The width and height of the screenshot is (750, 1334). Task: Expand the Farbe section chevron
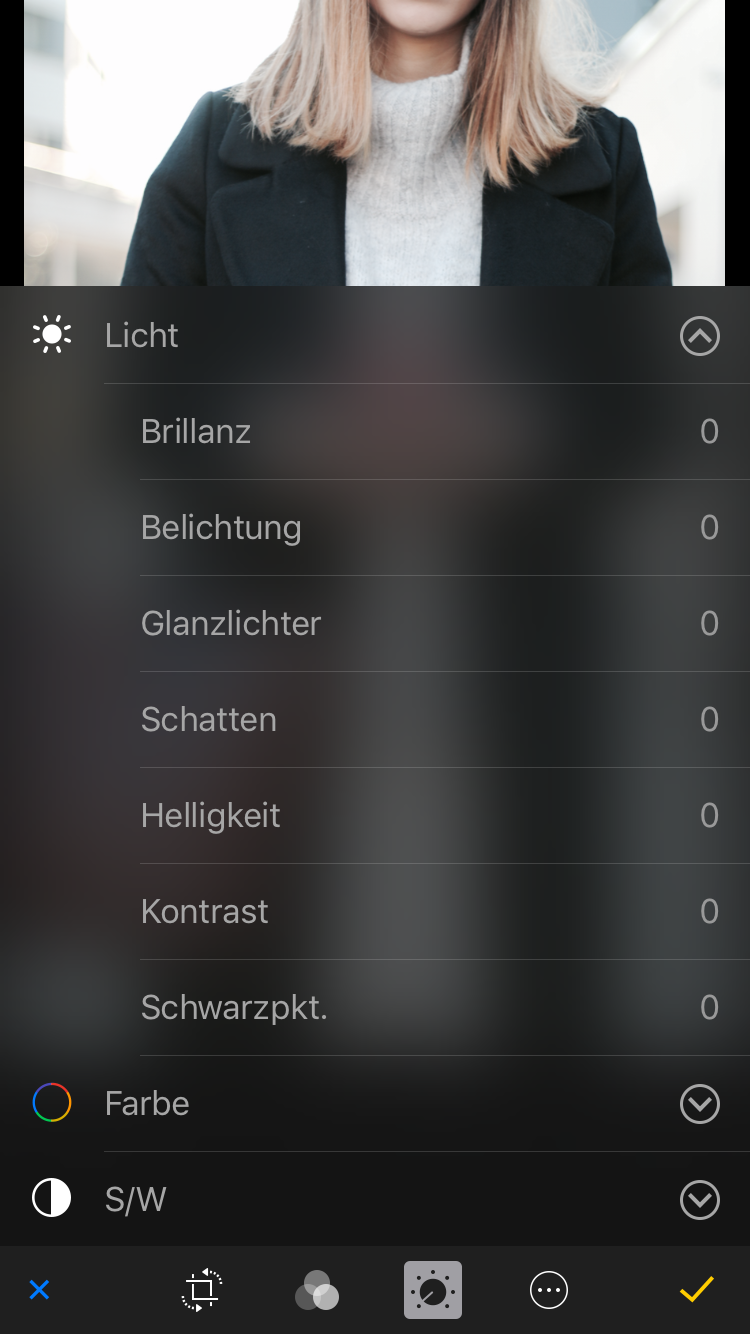point(699,1104)
